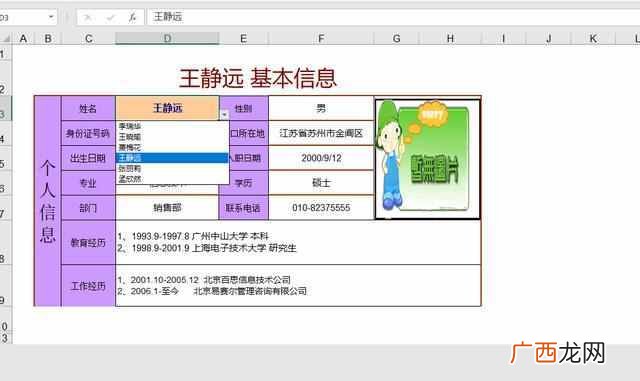Click the 工作经历 label cell
The width and height of the screenshot is (640, 381).
[88, 286]
